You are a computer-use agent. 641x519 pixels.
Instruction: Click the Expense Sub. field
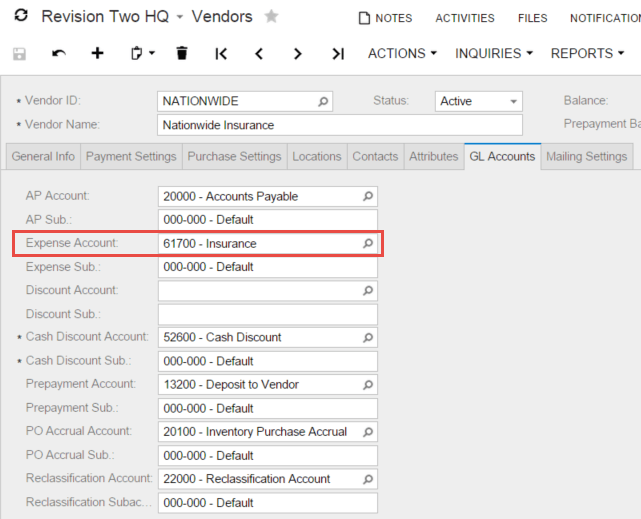point(268,267)
